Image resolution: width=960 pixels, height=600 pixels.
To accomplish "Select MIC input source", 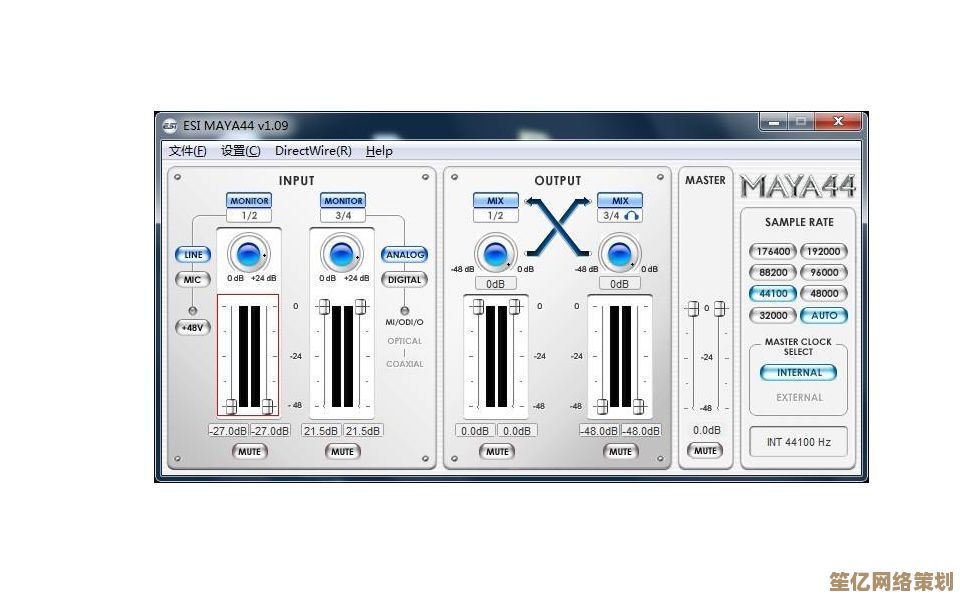I will click(193, 280).
